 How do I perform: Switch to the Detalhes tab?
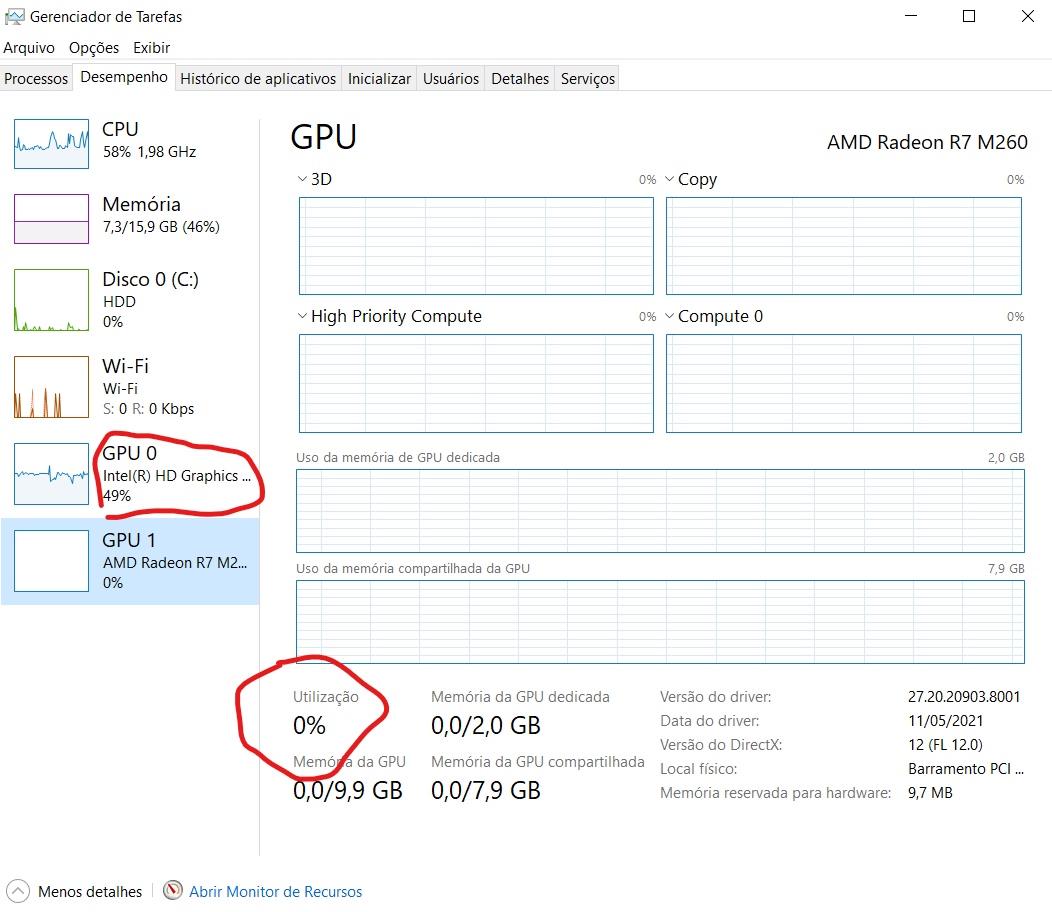coord(520,79)
